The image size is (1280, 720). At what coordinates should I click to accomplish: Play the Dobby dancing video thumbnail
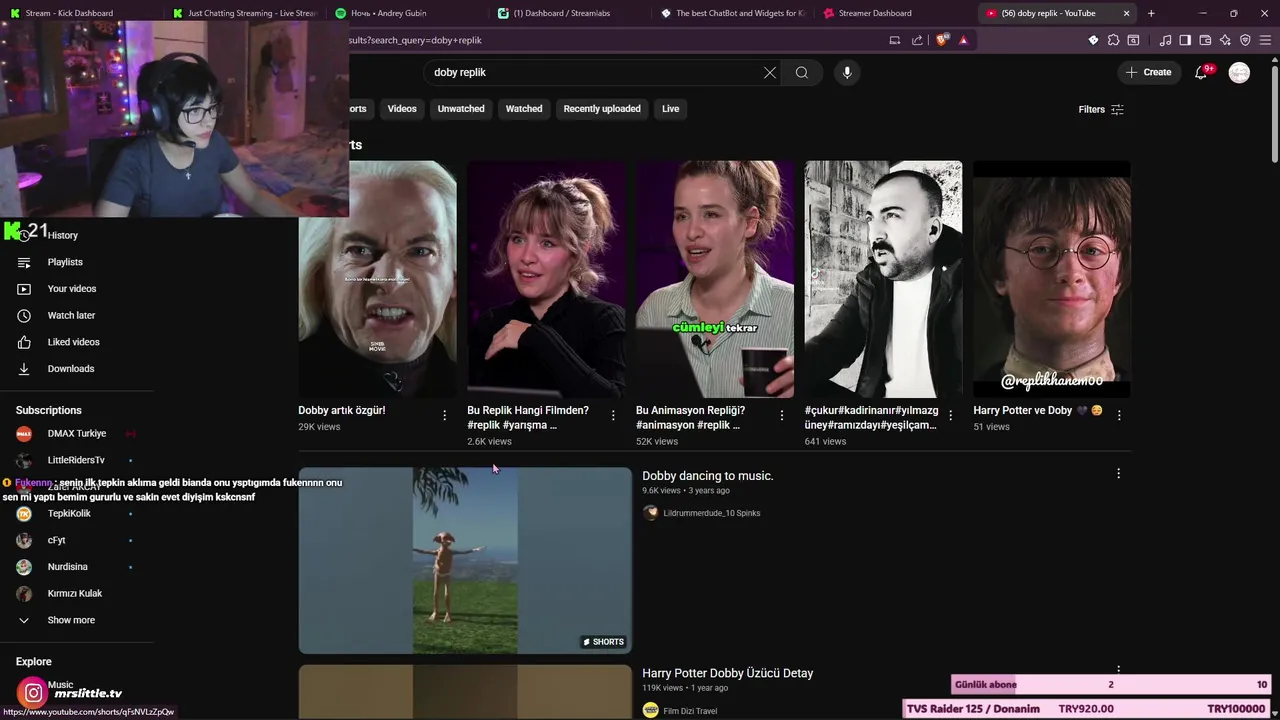click(465, 560)
